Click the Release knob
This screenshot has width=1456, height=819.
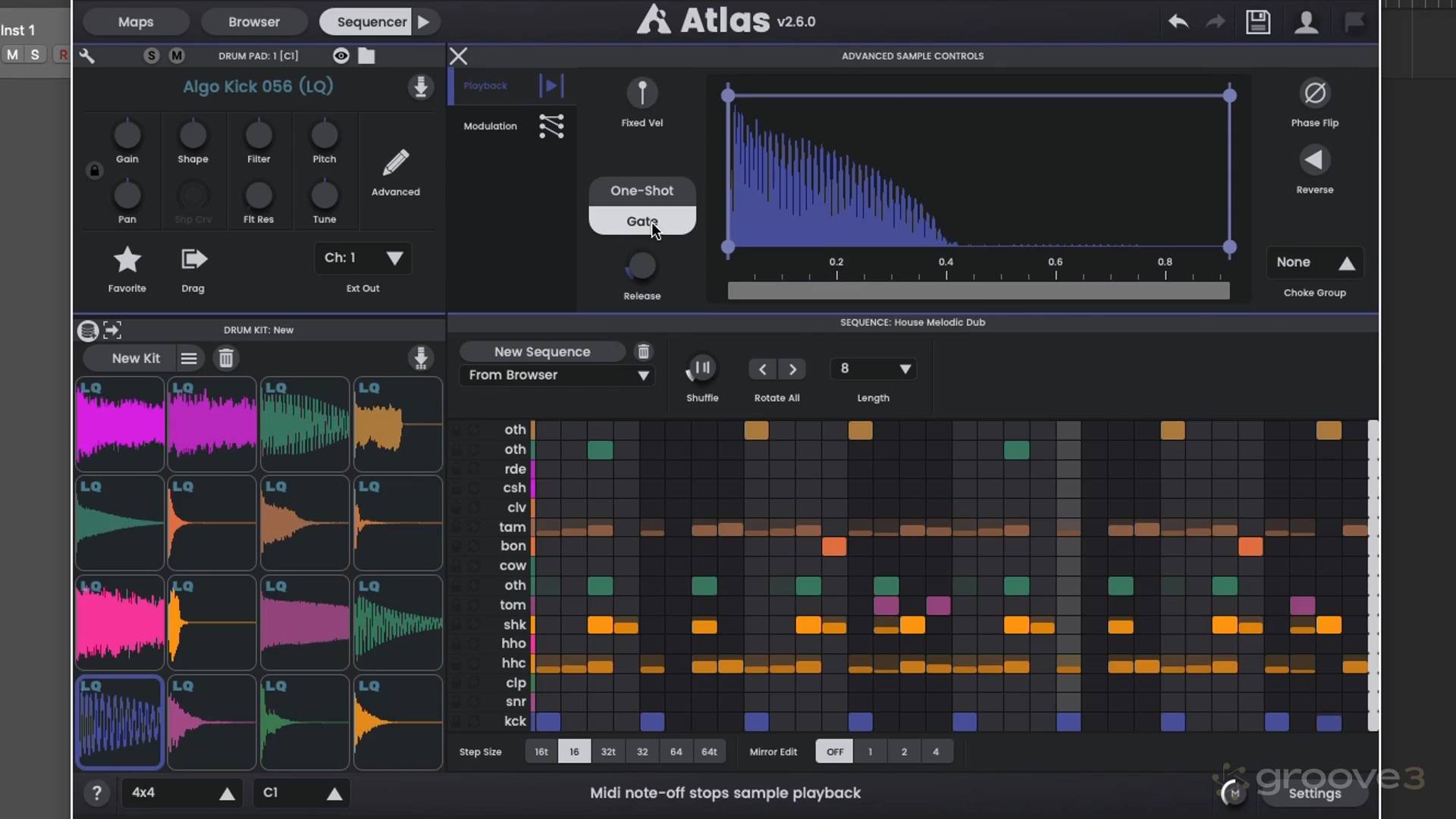pos(642,267)
